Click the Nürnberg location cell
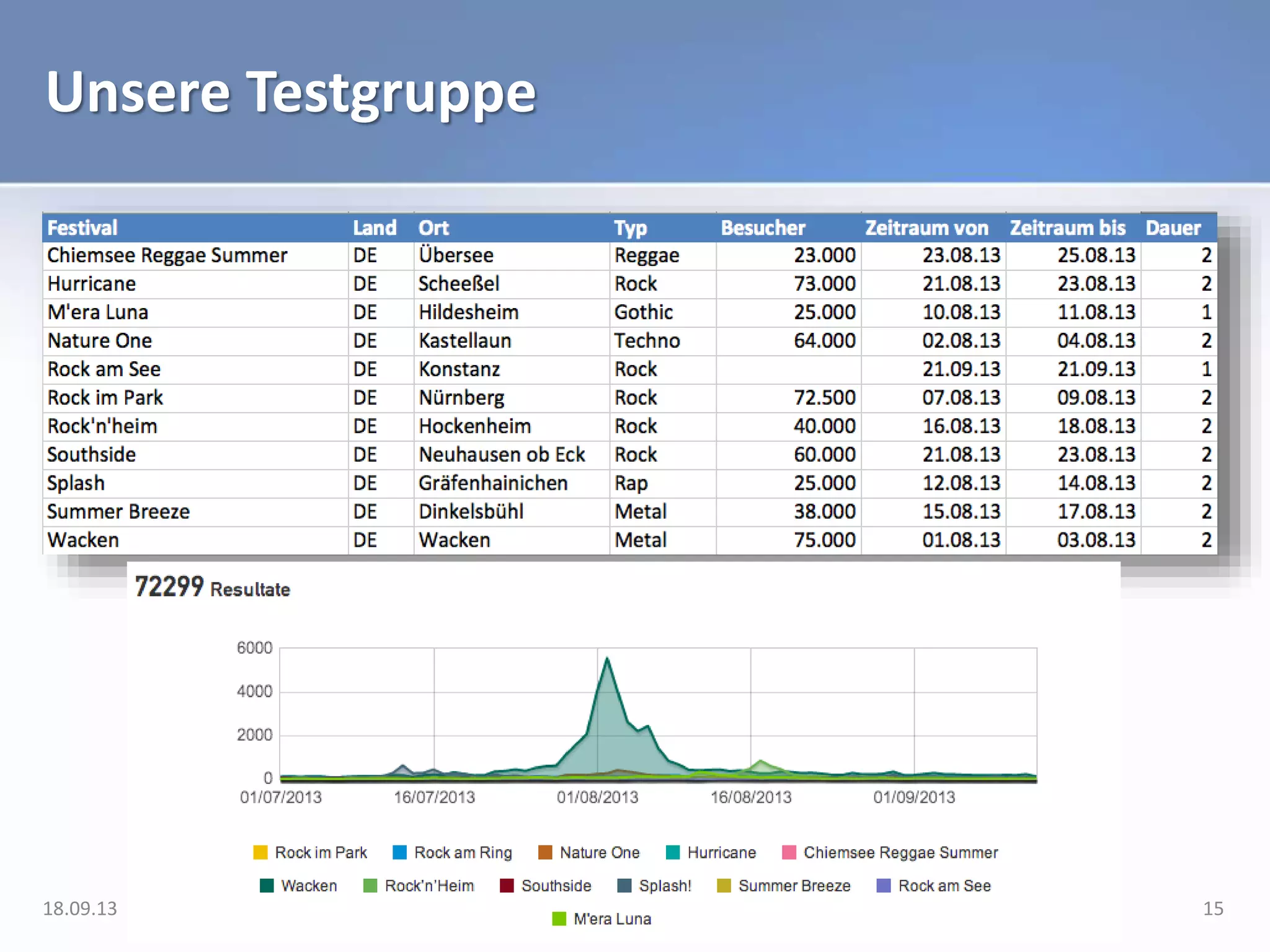Viewport: 1270px width, 952px height. (512, 398)
